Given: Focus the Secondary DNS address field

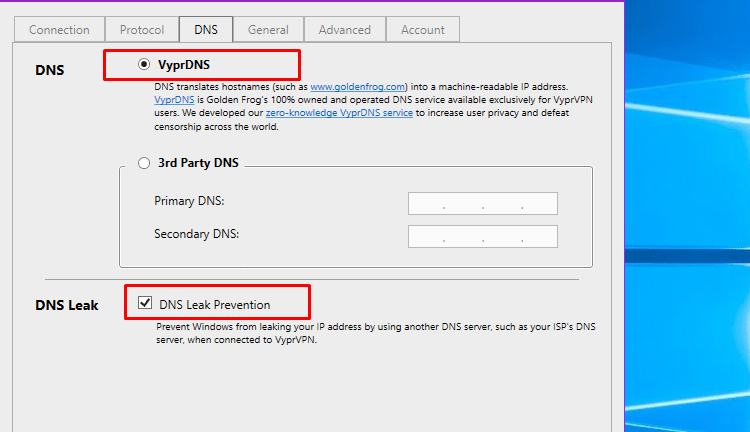Looking at the screenshot, I should 483,236.
